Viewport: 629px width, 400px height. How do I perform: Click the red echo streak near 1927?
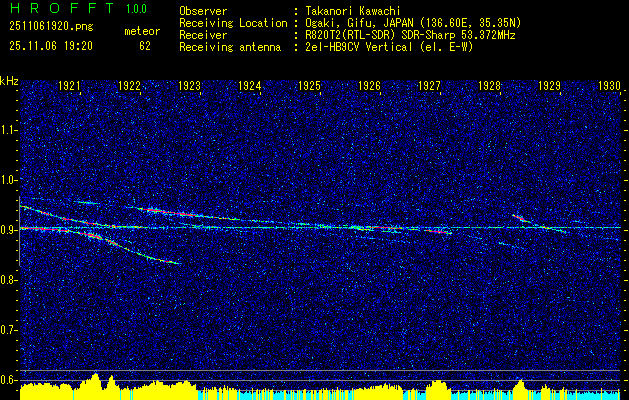(x=438, y=231)
